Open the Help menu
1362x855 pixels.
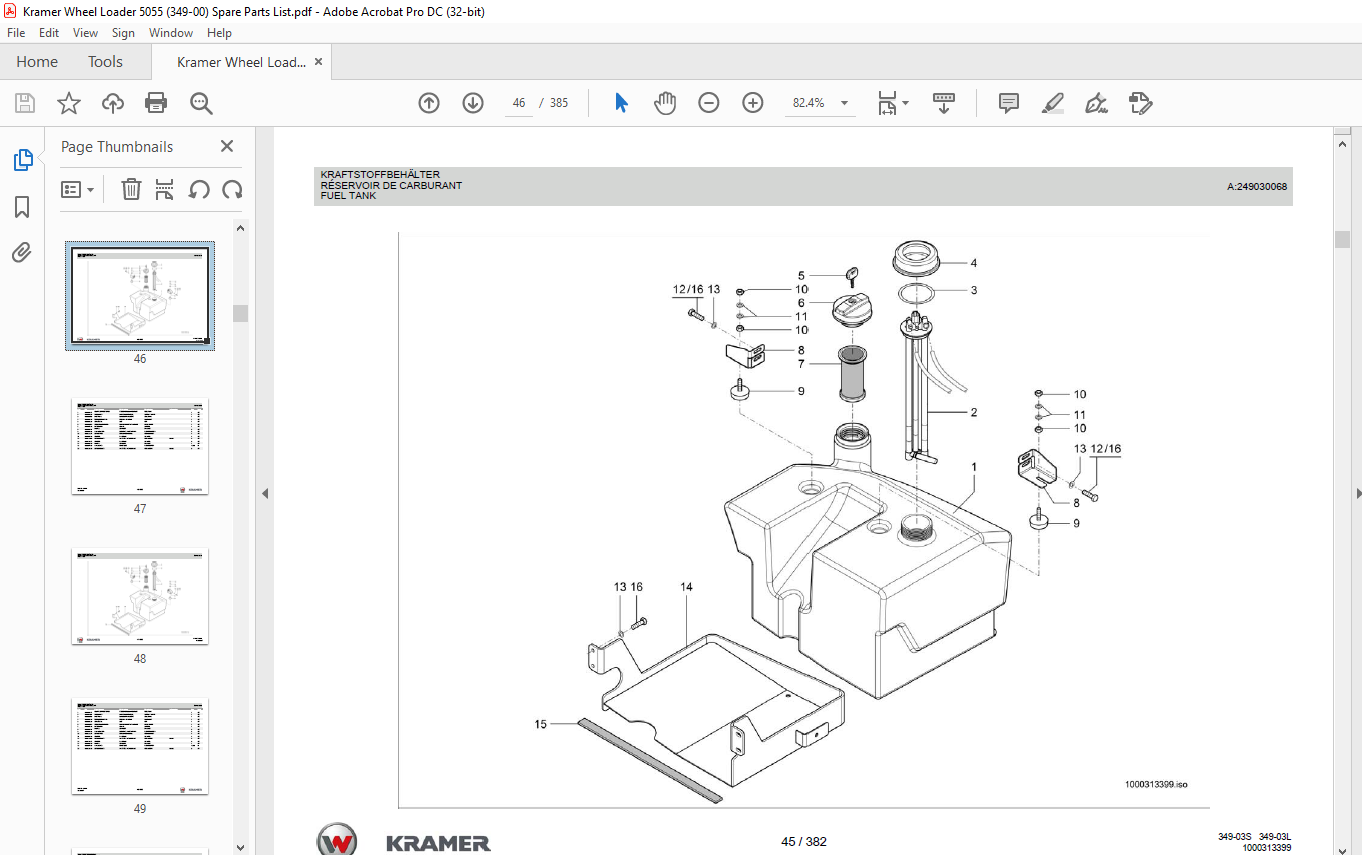[x=219, y=33]
